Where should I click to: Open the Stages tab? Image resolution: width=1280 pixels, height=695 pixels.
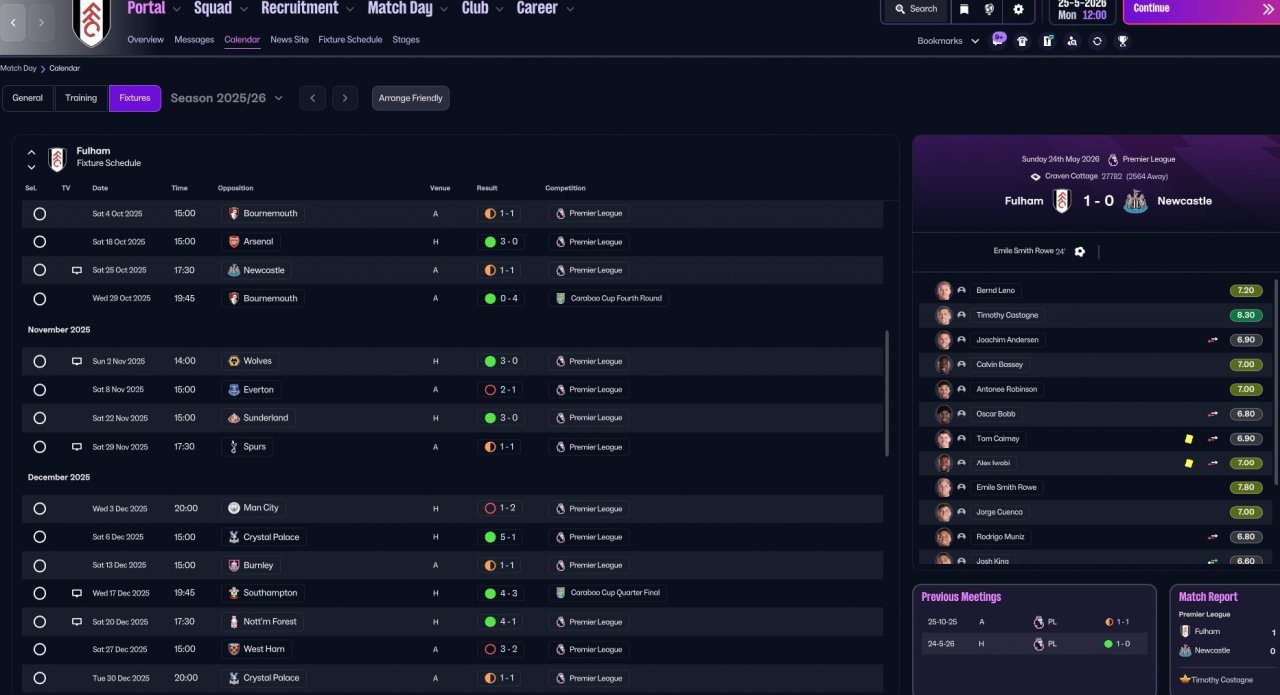(x=406, y=40)
